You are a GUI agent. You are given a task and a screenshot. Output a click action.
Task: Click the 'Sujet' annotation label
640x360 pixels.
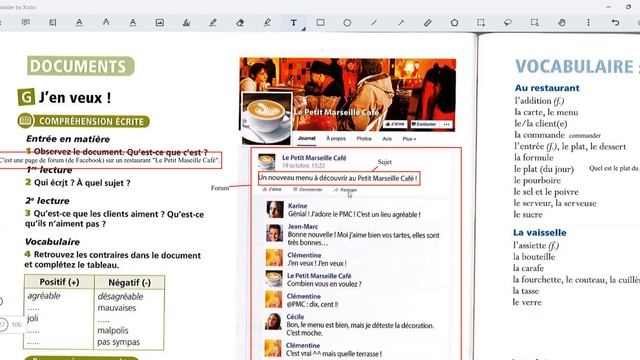click(x=384, y=162)
